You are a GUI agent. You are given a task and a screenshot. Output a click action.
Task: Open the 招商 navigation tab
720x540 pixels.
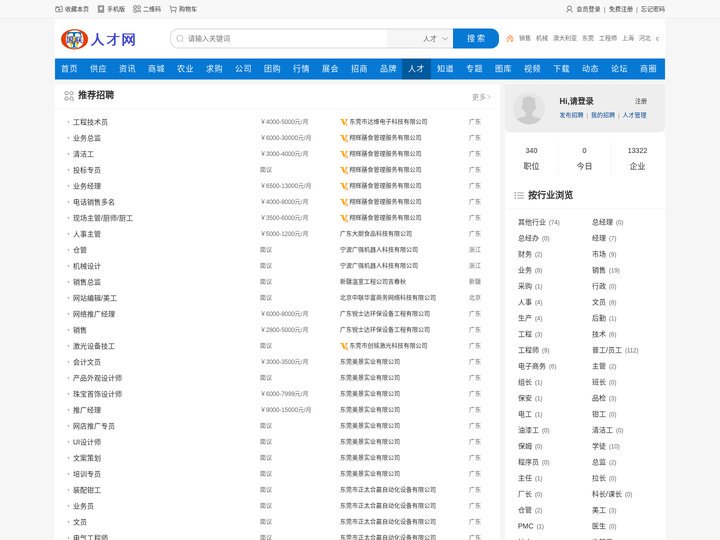pos(359,69)
